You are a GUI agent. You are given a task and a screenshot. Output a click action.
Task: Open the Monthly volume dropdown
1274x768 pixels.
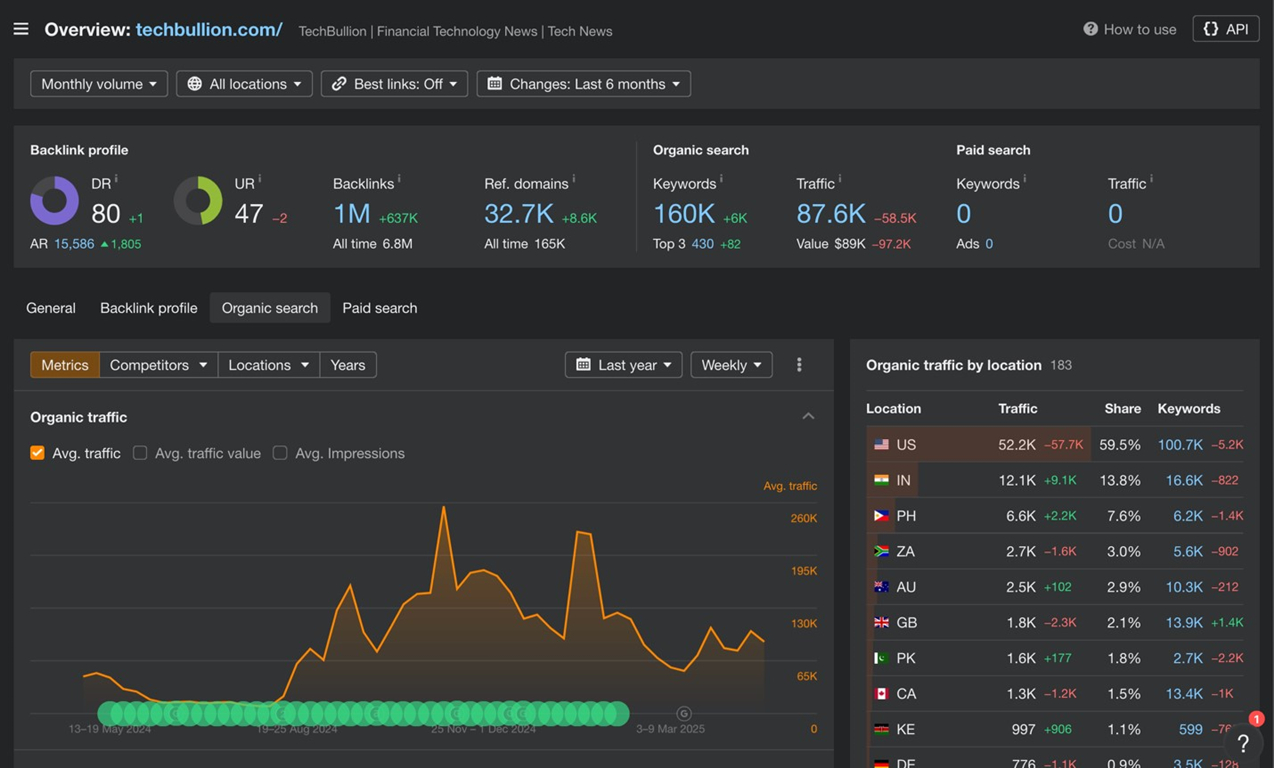(99, 84)
